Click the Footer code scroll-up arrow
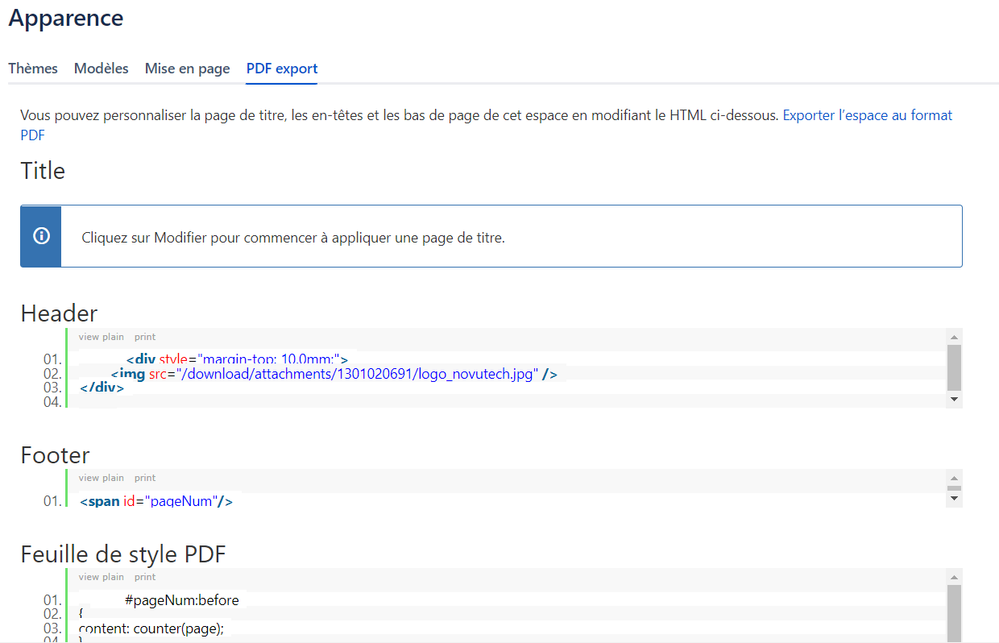The image size is (999, 643). pyautogui.click(x=954, y=478)
